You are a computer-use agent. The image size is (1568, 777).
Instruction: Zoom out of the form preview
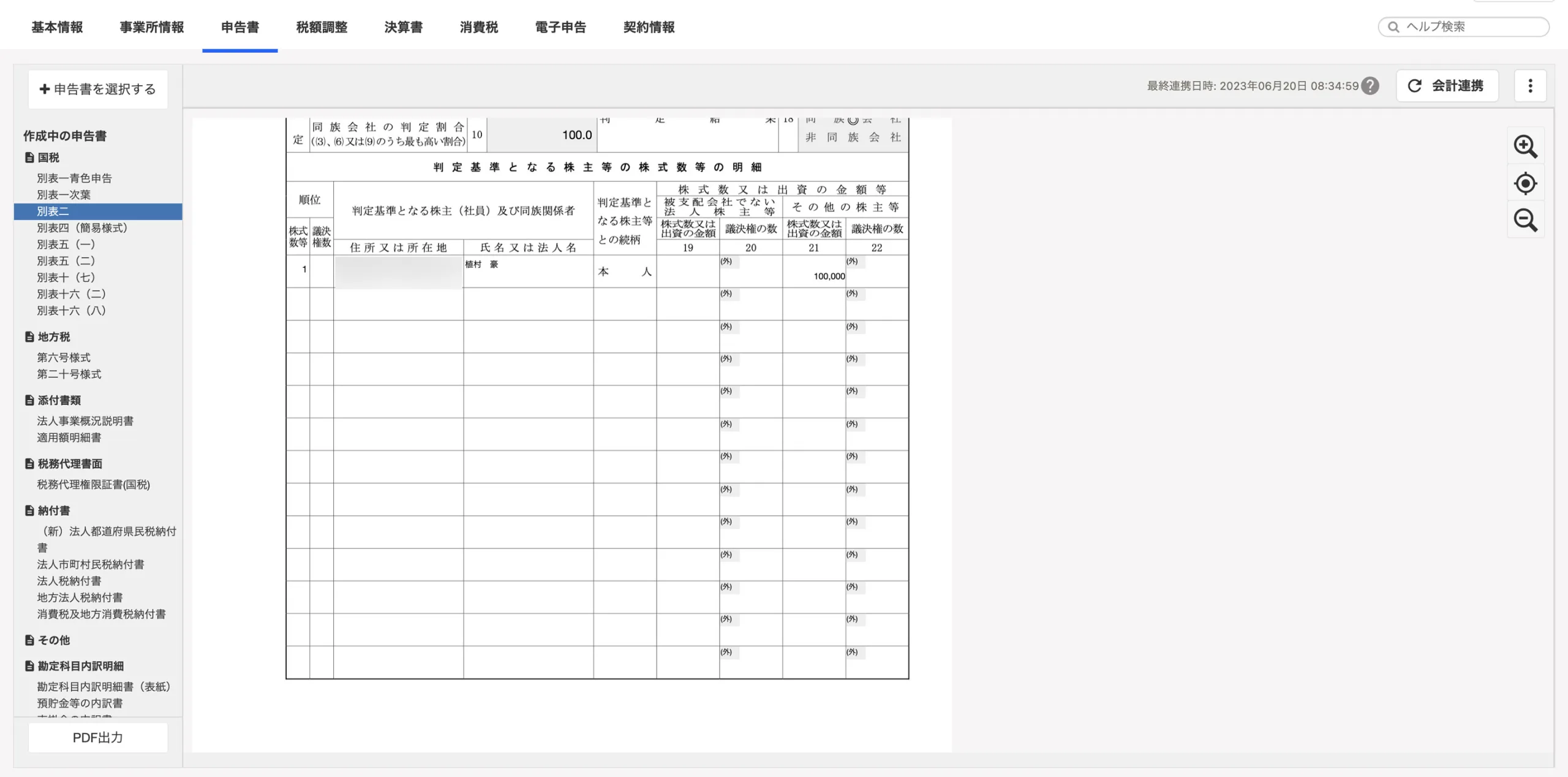point(1525,220)
